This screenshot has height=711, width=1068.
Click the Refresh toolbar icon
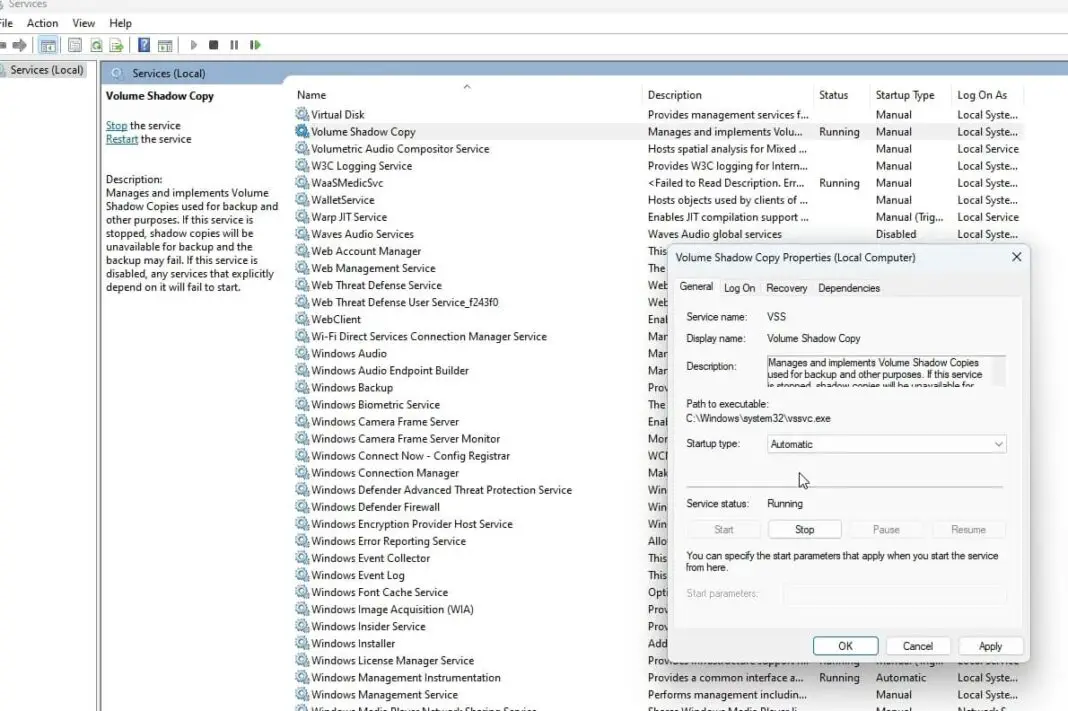coord(97,44)
